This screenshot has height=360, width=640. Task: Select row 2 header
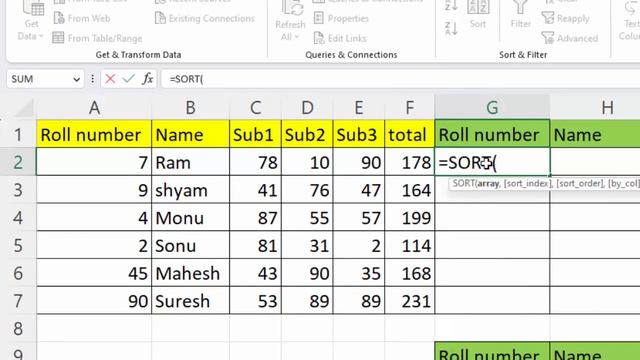click(18, 162)
